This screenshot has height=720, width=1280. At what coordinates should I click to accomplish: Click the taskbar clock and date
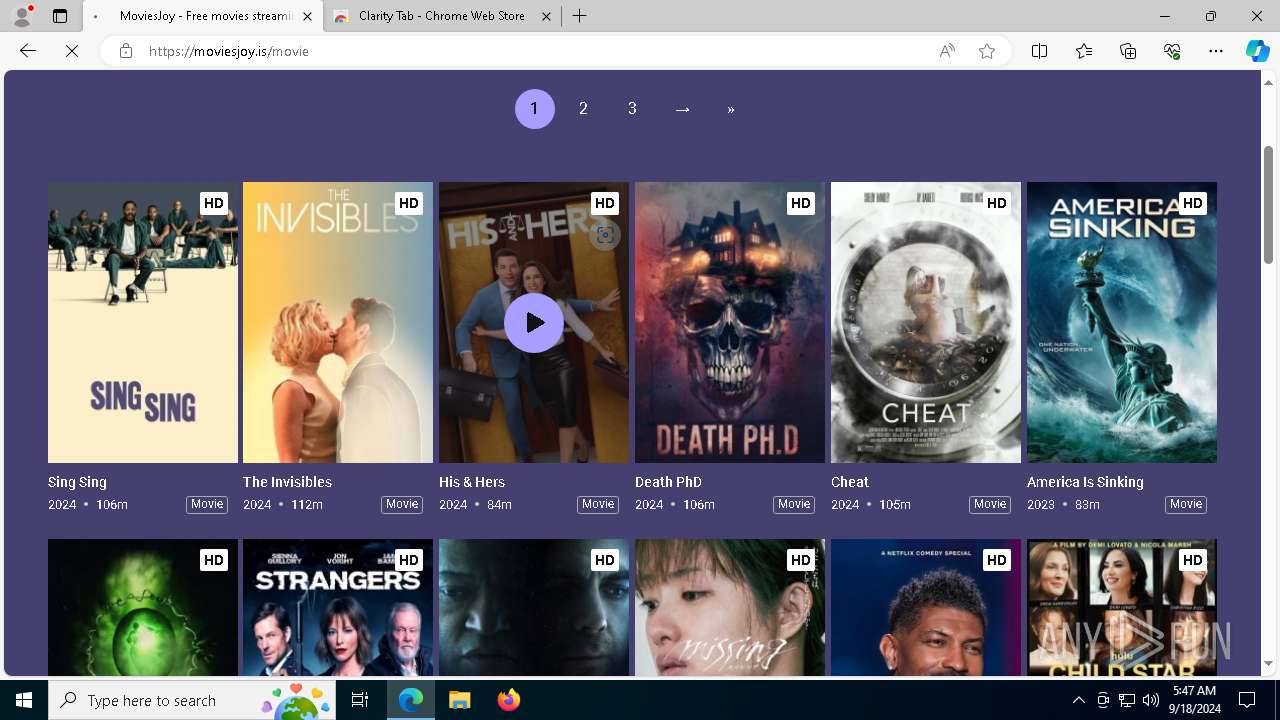[x=1194, y=700]
